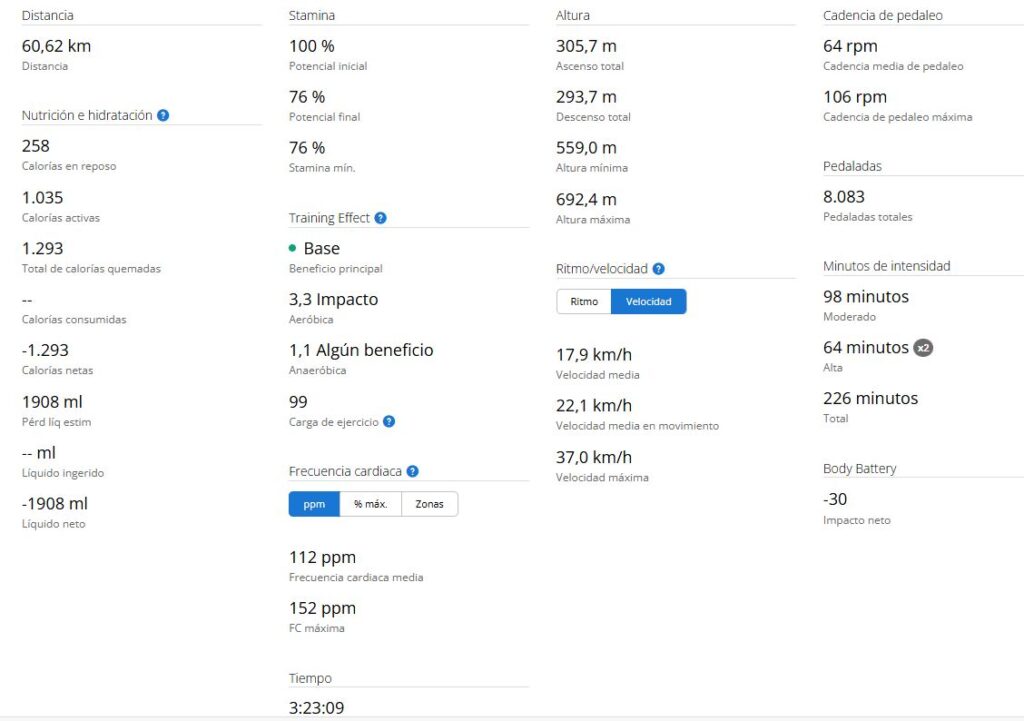Click the x2 badge beside 64 minutos
Viewport: 1024px width, 721px height.
pos(924,348)
